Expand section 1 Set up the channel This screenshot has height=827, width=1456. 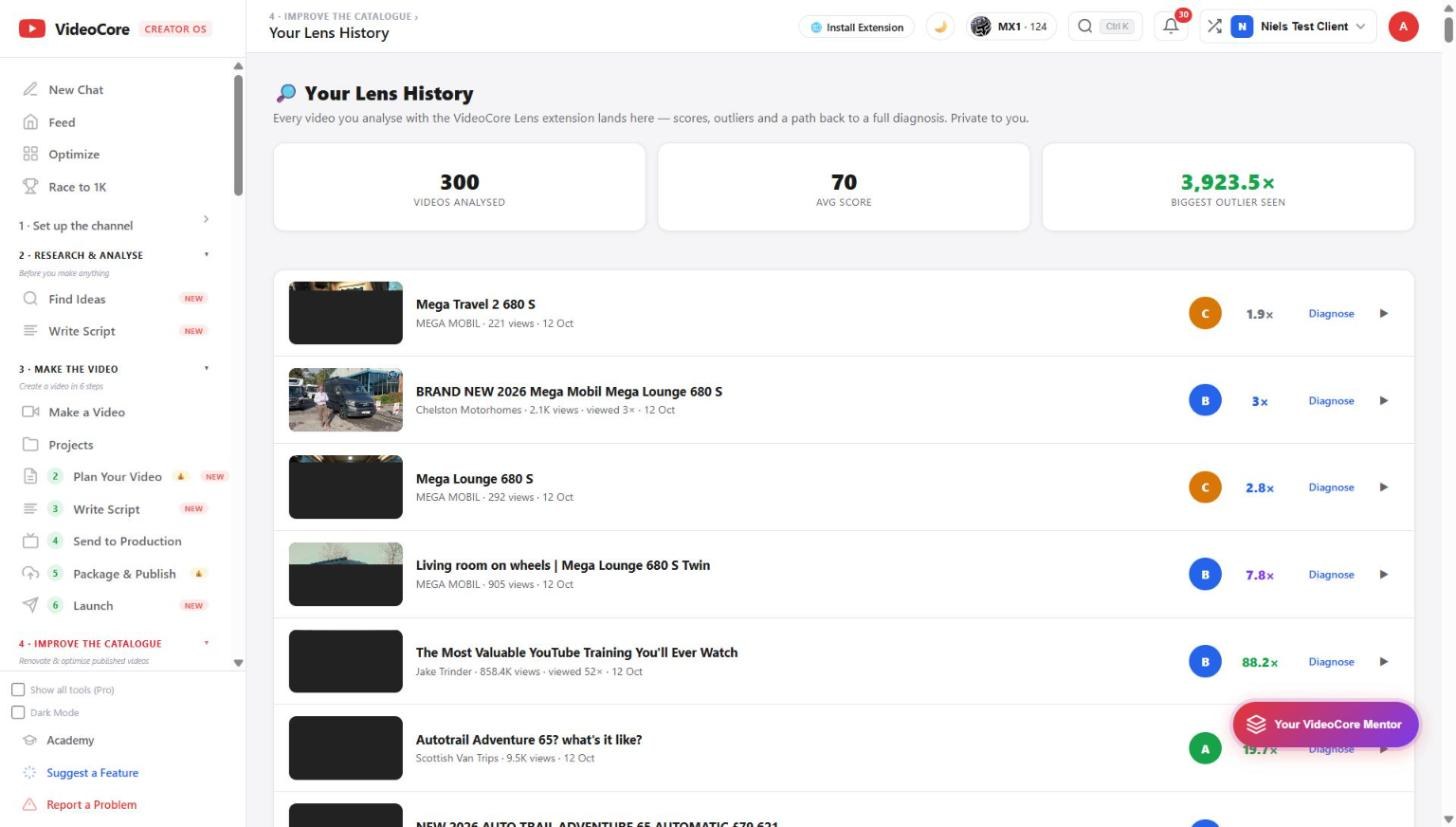(115, 225)
